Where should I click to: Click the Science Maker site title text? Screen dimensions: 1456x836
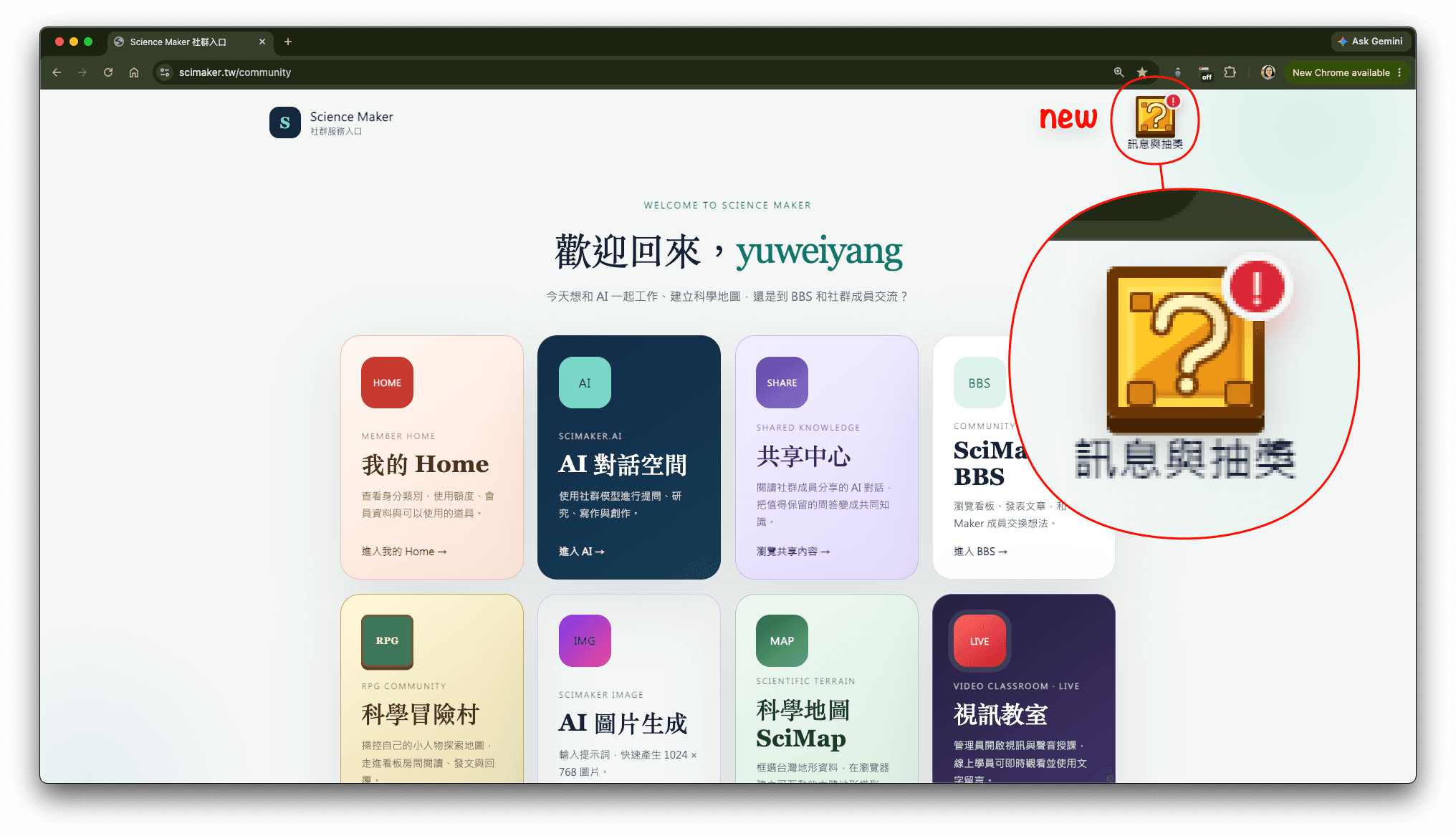click(351, 117)
